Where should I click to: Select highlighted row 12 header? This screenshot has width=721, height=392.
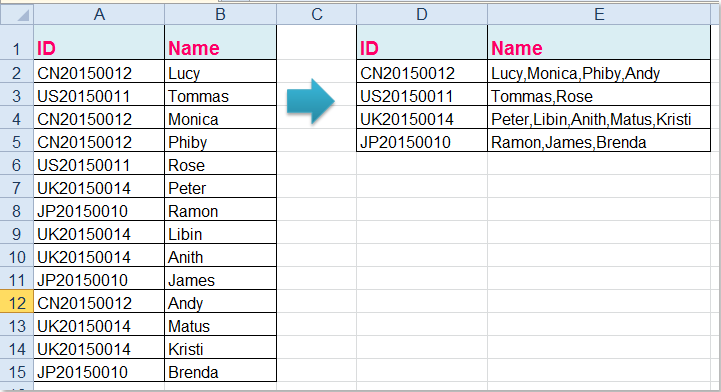tap(17, 301)
